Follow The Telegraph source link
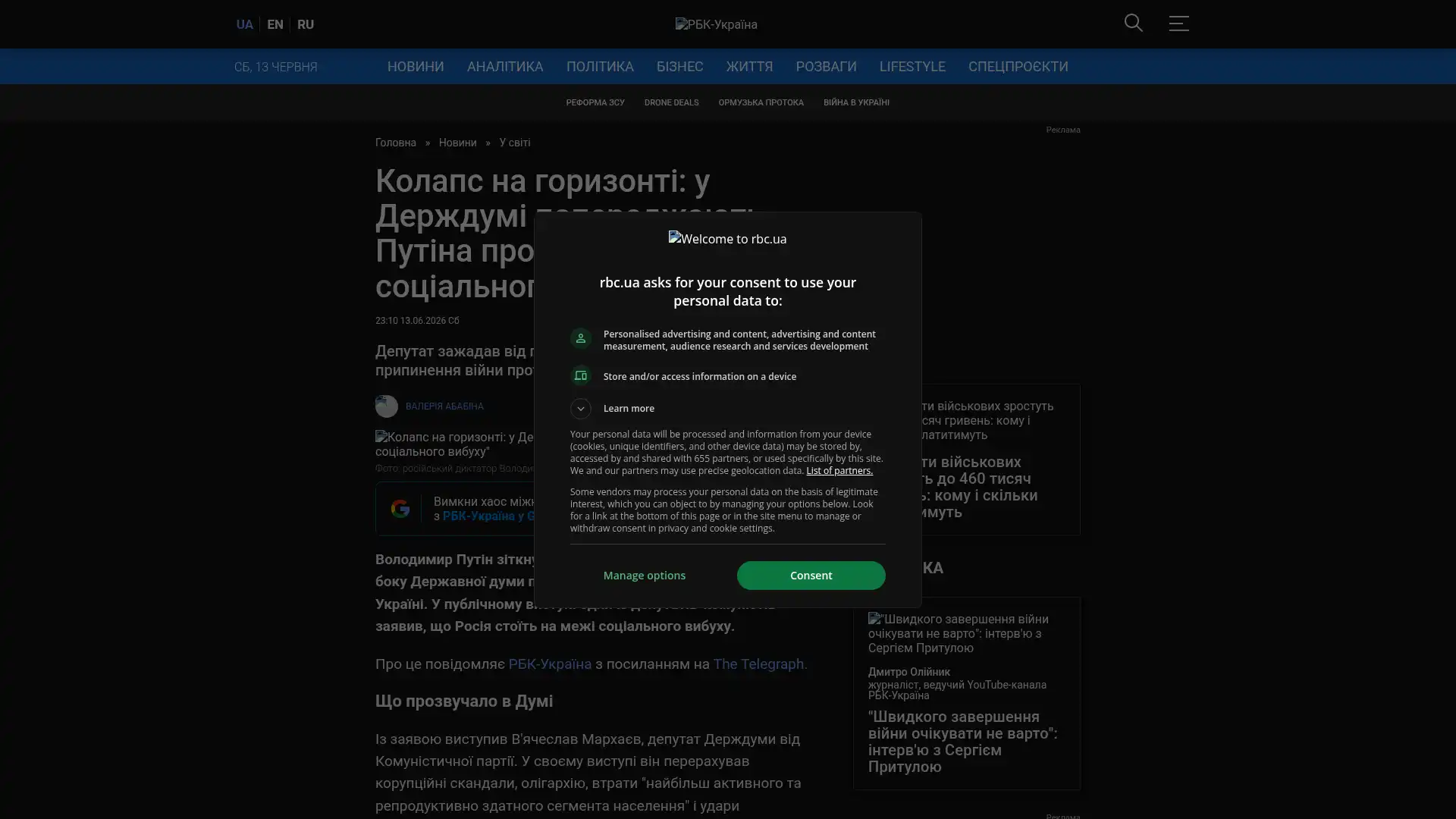The image size is (1456, 819). point(760,664)
